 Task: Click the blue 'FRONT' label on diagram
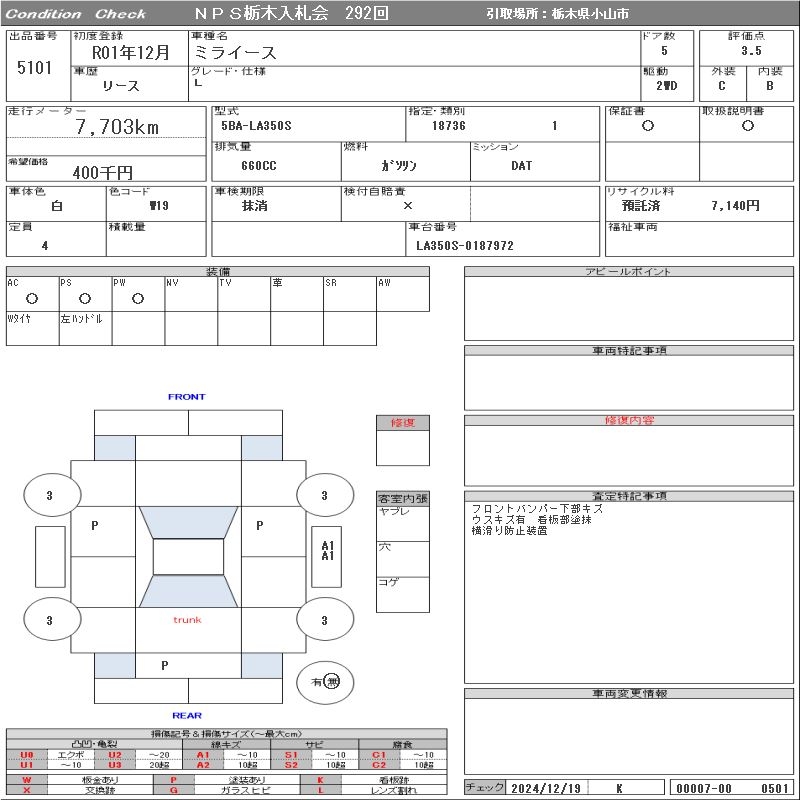pyautogui.click(x=186, y=396)
